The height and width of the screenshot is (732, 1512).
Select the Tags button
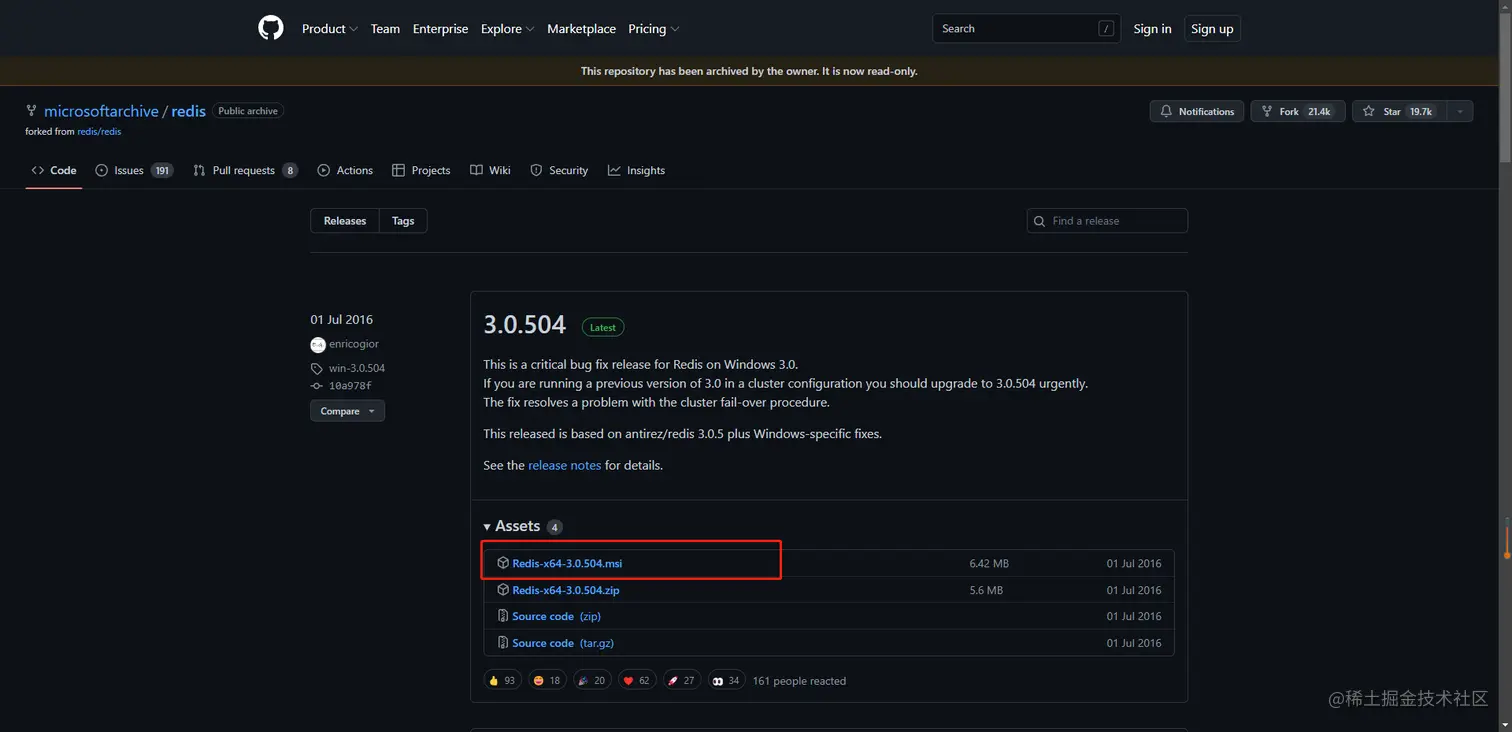(x=403, y=221)
